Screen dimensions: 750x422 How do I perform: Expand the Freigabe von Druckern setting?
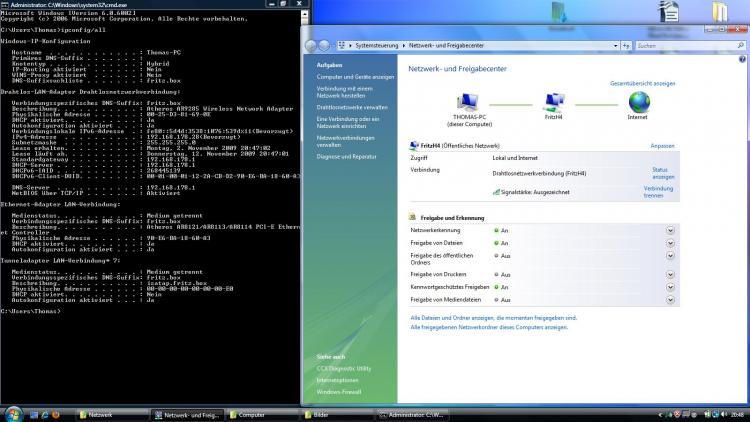[x=670, y=275]
